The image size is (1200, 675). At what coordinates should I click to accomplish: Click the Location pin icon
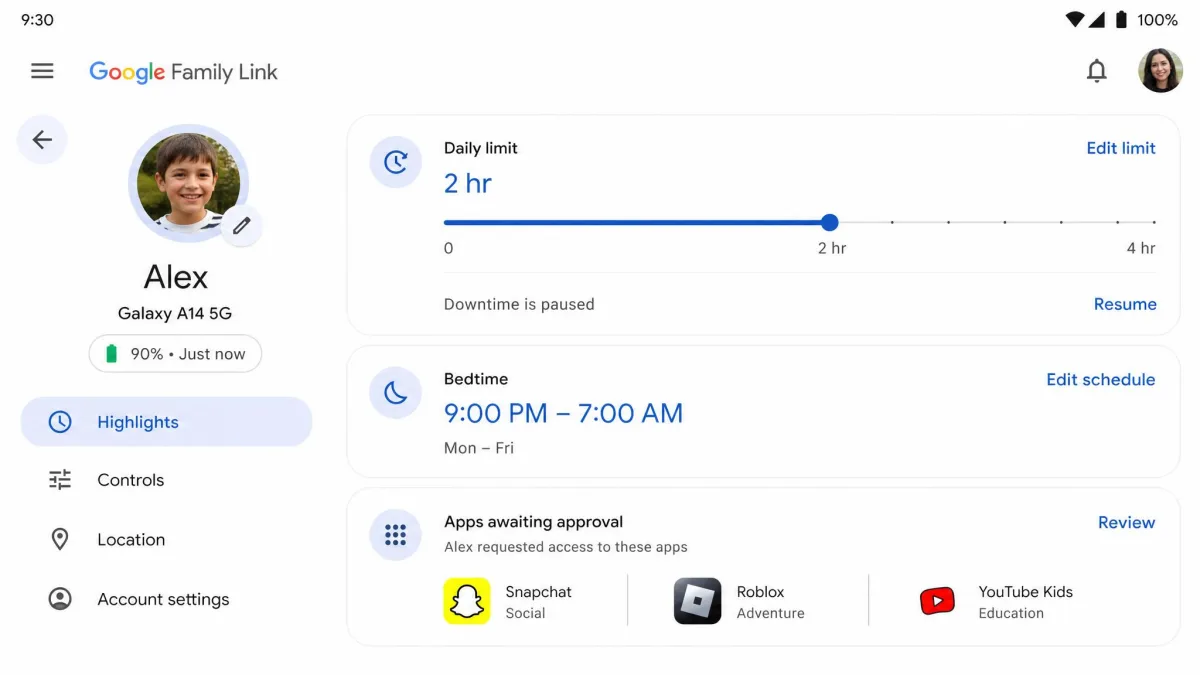pos(60,540)
